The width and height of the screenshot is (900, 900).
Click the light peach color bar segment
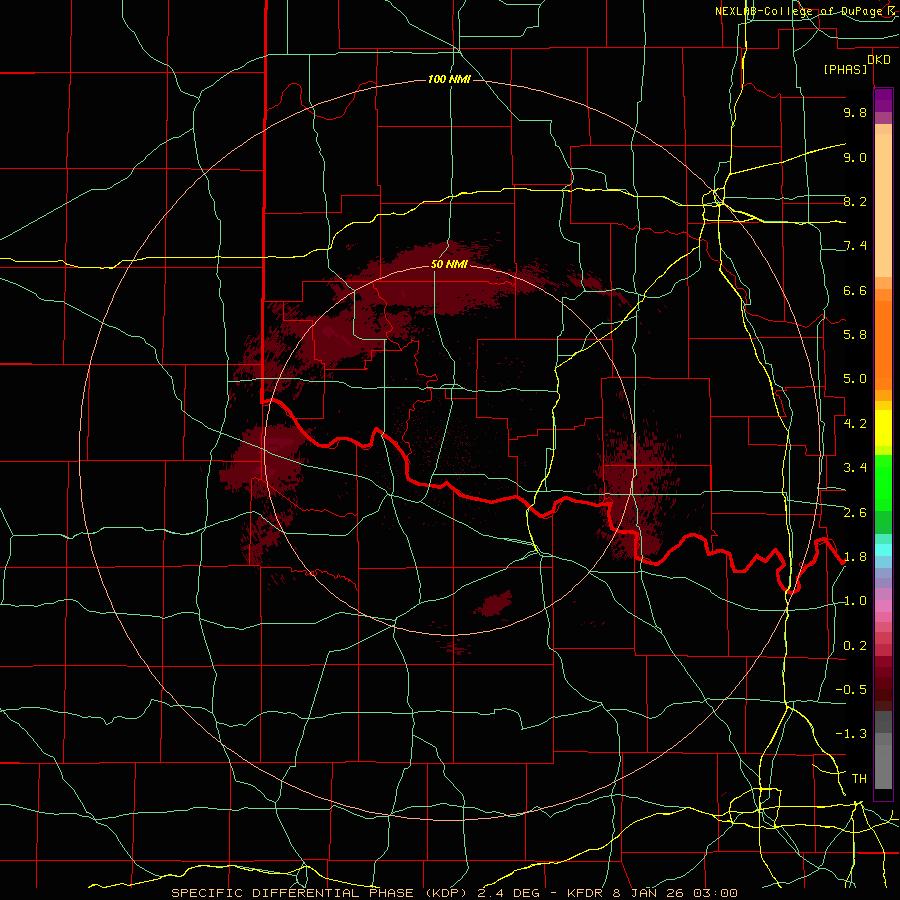point(883,207)
